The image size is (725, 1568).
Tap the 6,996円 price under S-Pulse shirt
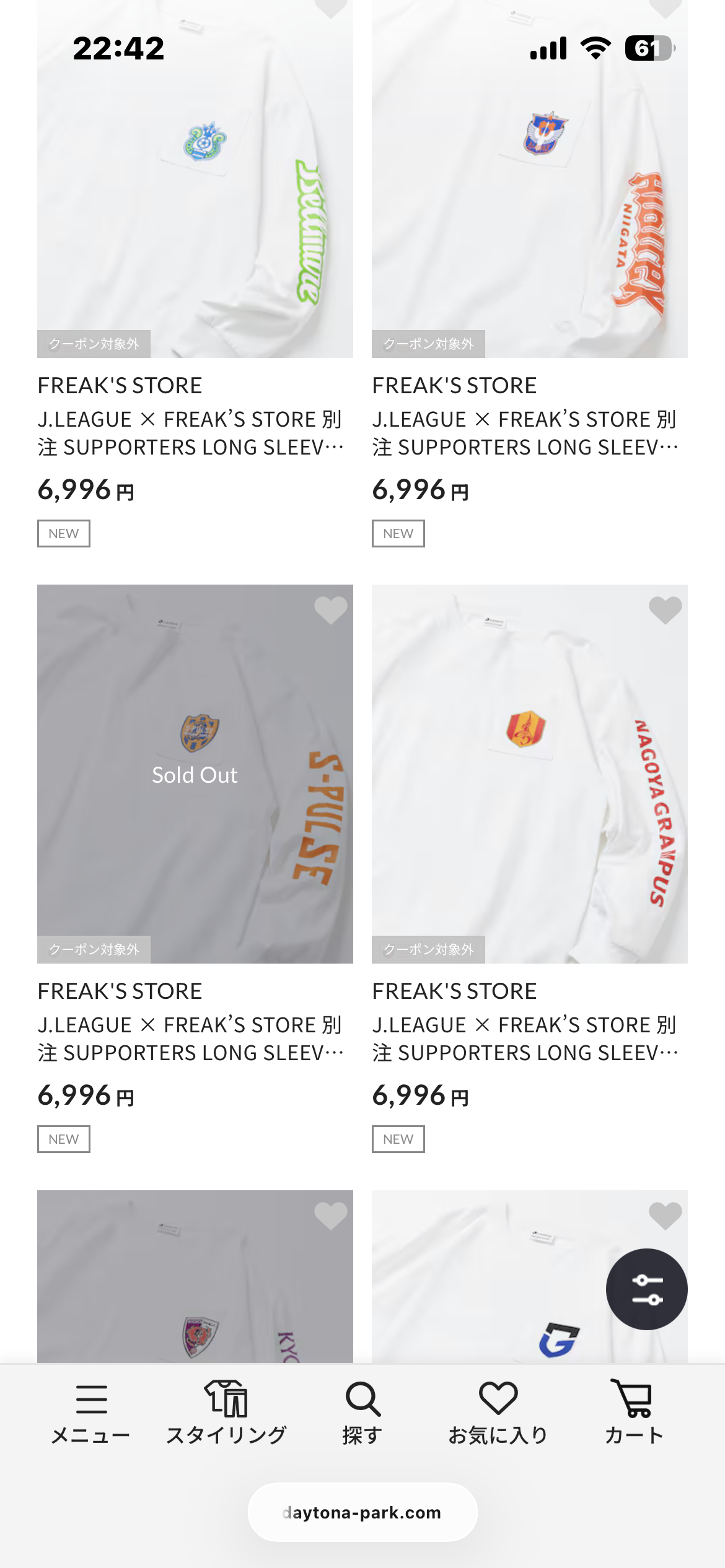coord(86,1096)
